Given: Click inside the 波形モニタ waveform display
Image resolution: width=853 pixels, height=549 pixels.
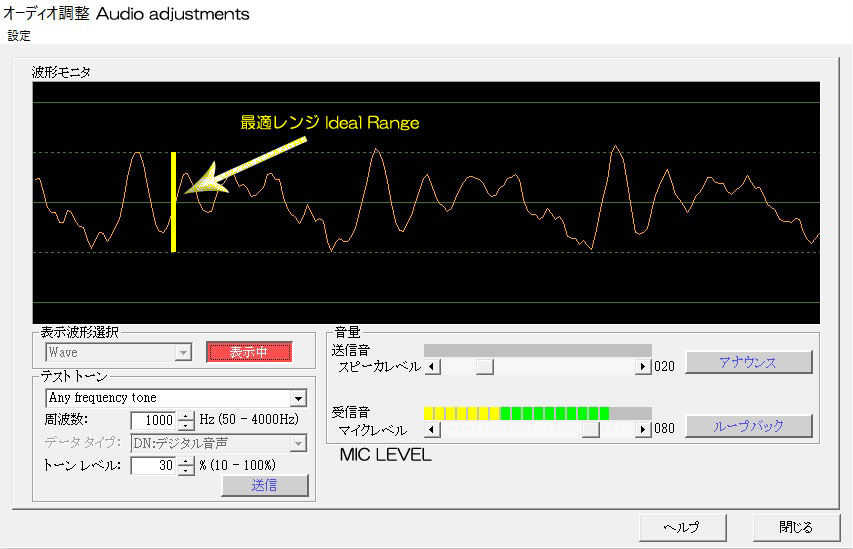Looking at the screenshot, I should (426, 202).
